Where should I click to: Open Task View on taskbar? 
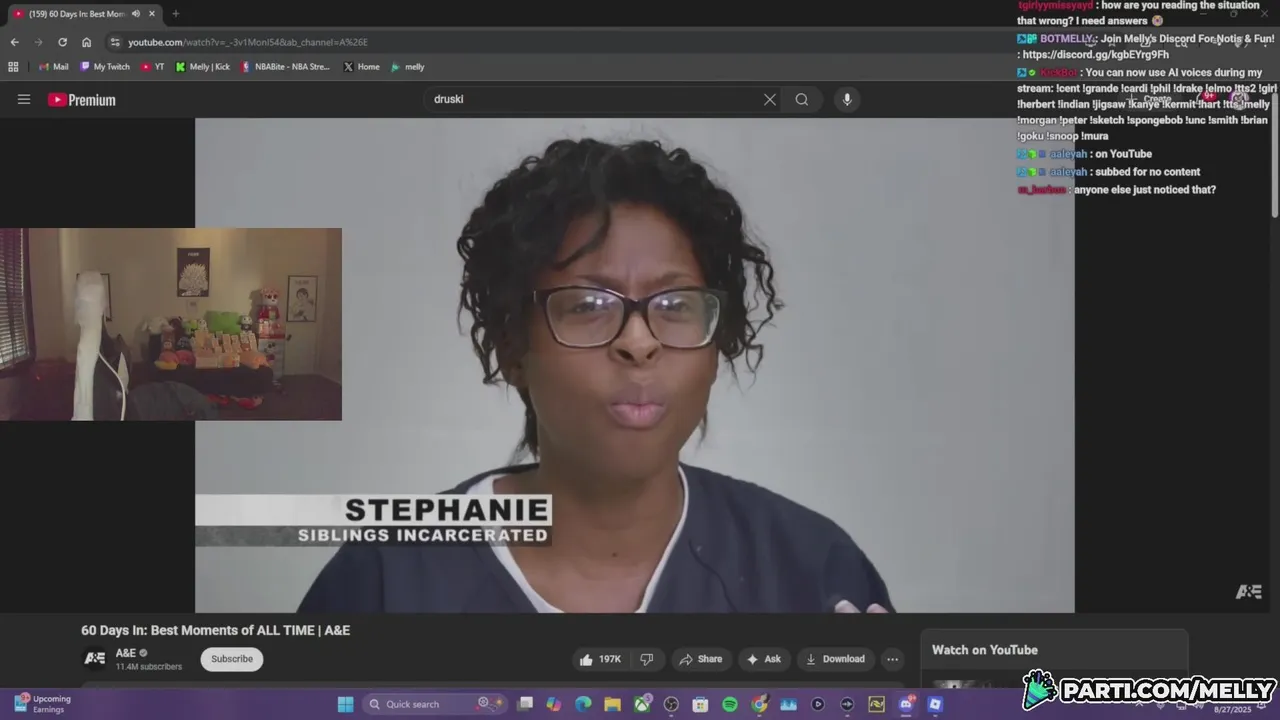point(525,704)
